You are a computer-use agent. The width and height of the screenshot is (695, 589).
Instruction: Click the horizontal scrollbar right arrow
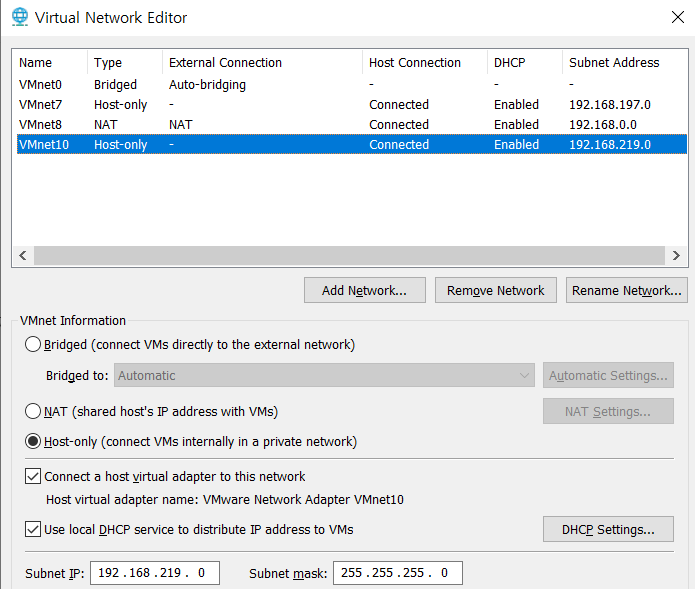(x=676, y=255)
